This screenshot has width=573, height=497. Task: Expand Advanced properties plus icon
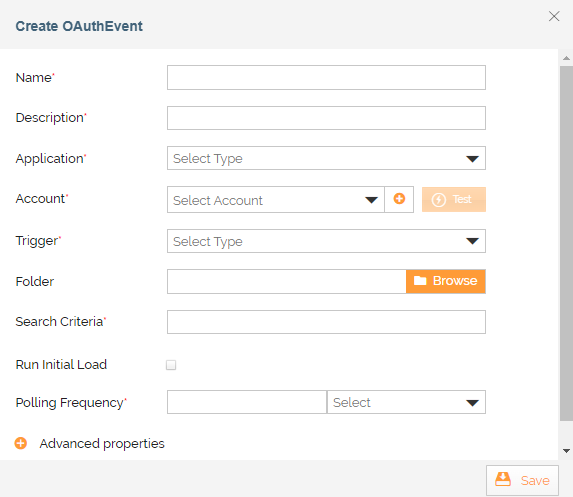pos(21,443)
